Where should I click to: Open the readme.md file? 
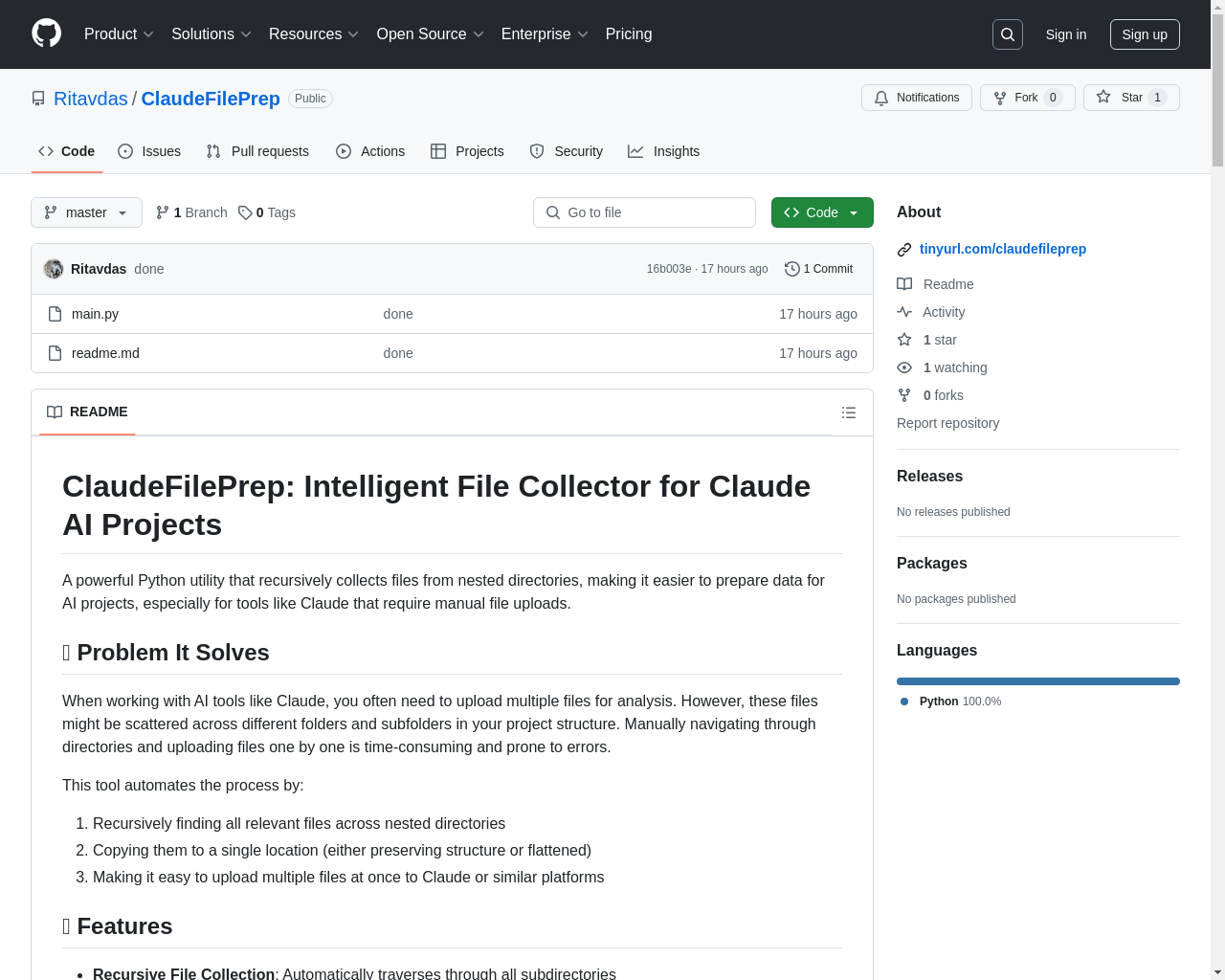pos(105,353)
